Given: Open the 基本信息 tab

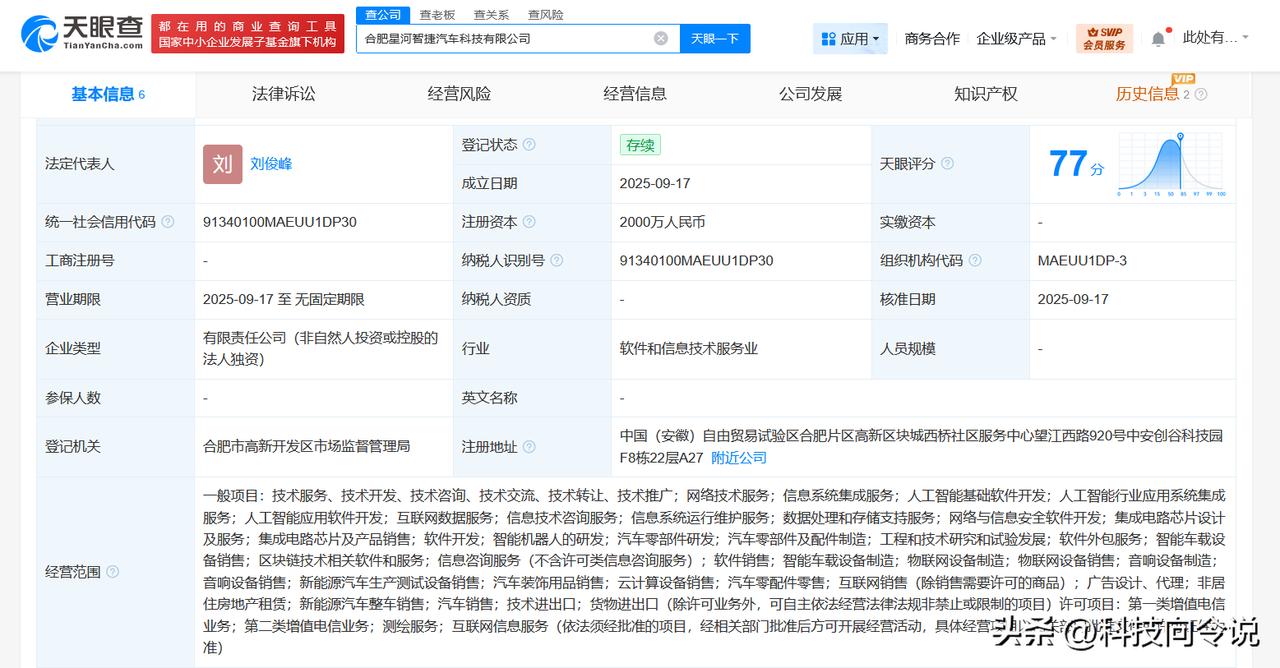Looking at the screenshot, I should pos(108,94).
